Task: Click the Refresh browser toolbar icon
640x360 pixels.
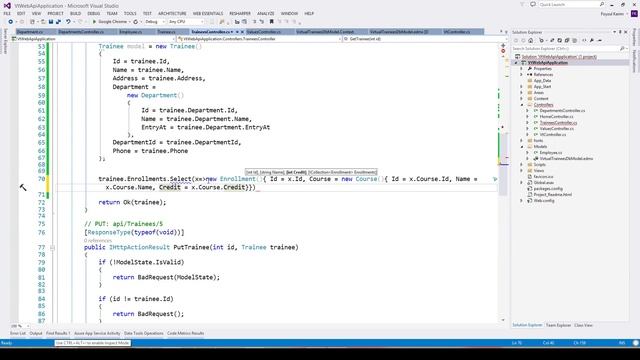Action: pyautogui.click(x=136, y=22)
